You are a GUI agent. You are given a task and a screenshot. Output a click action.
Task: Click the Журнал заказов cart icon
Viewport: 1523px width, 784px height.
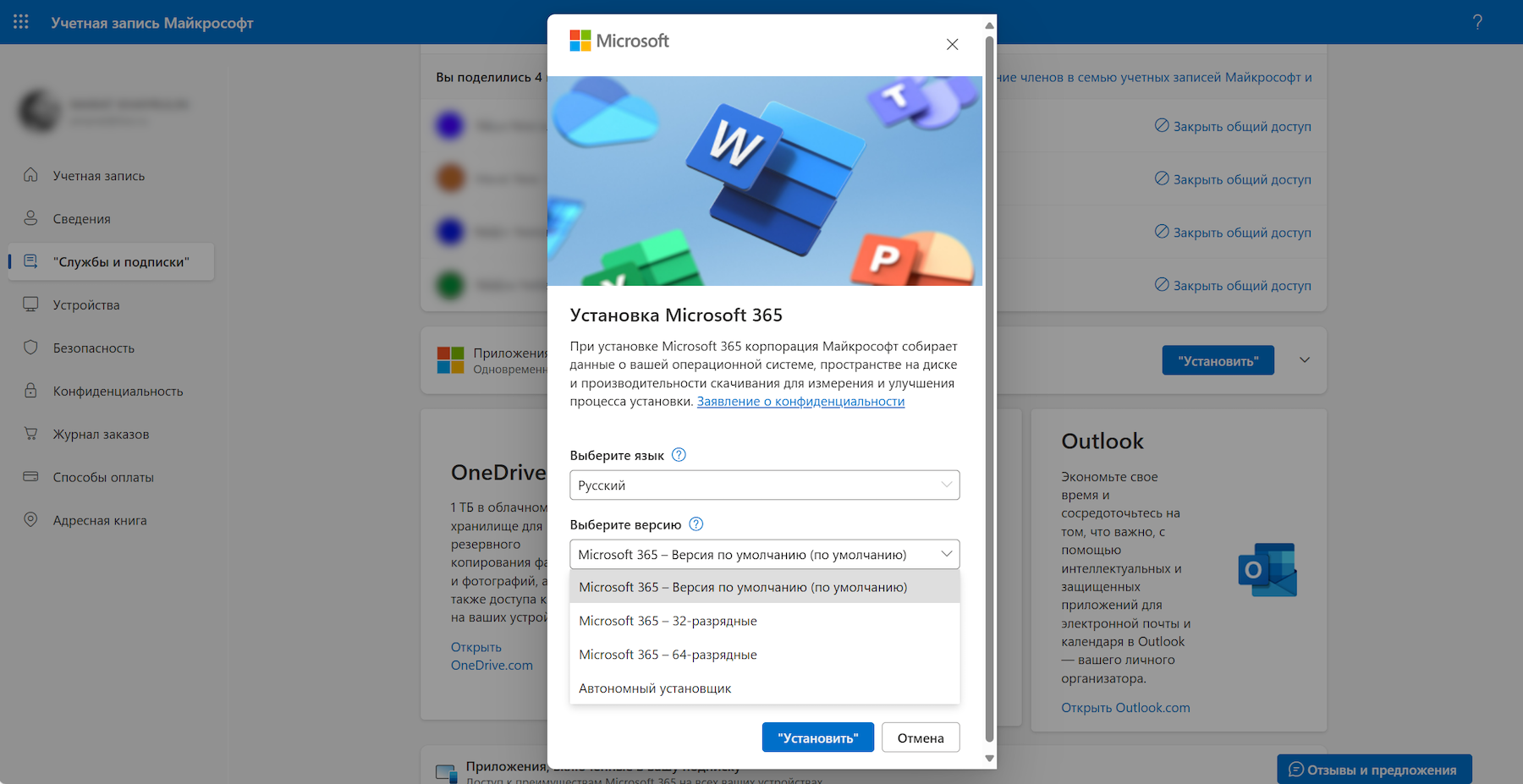[30, 434]
